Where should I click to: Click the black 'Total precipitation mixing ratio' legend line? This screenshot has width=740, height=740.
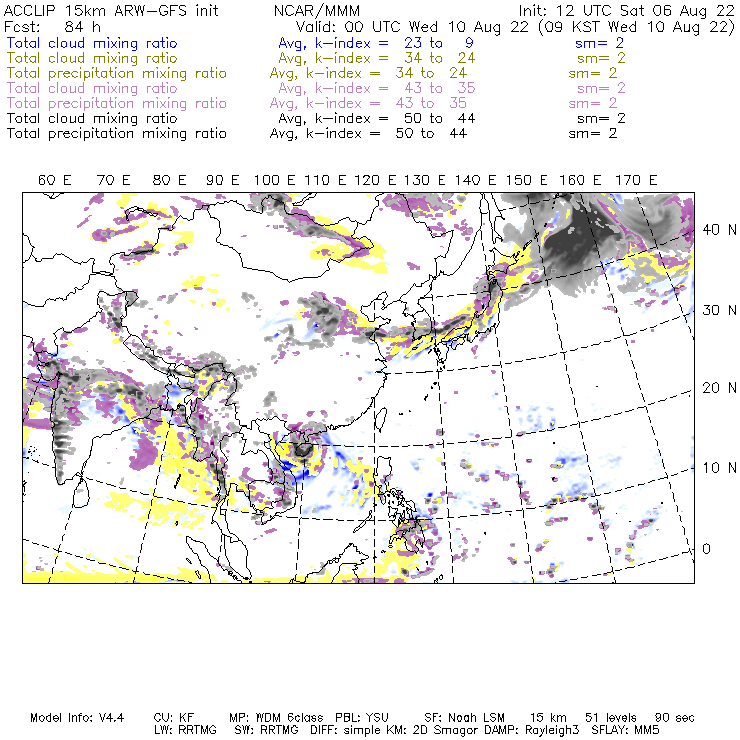[x=117, y=134]
